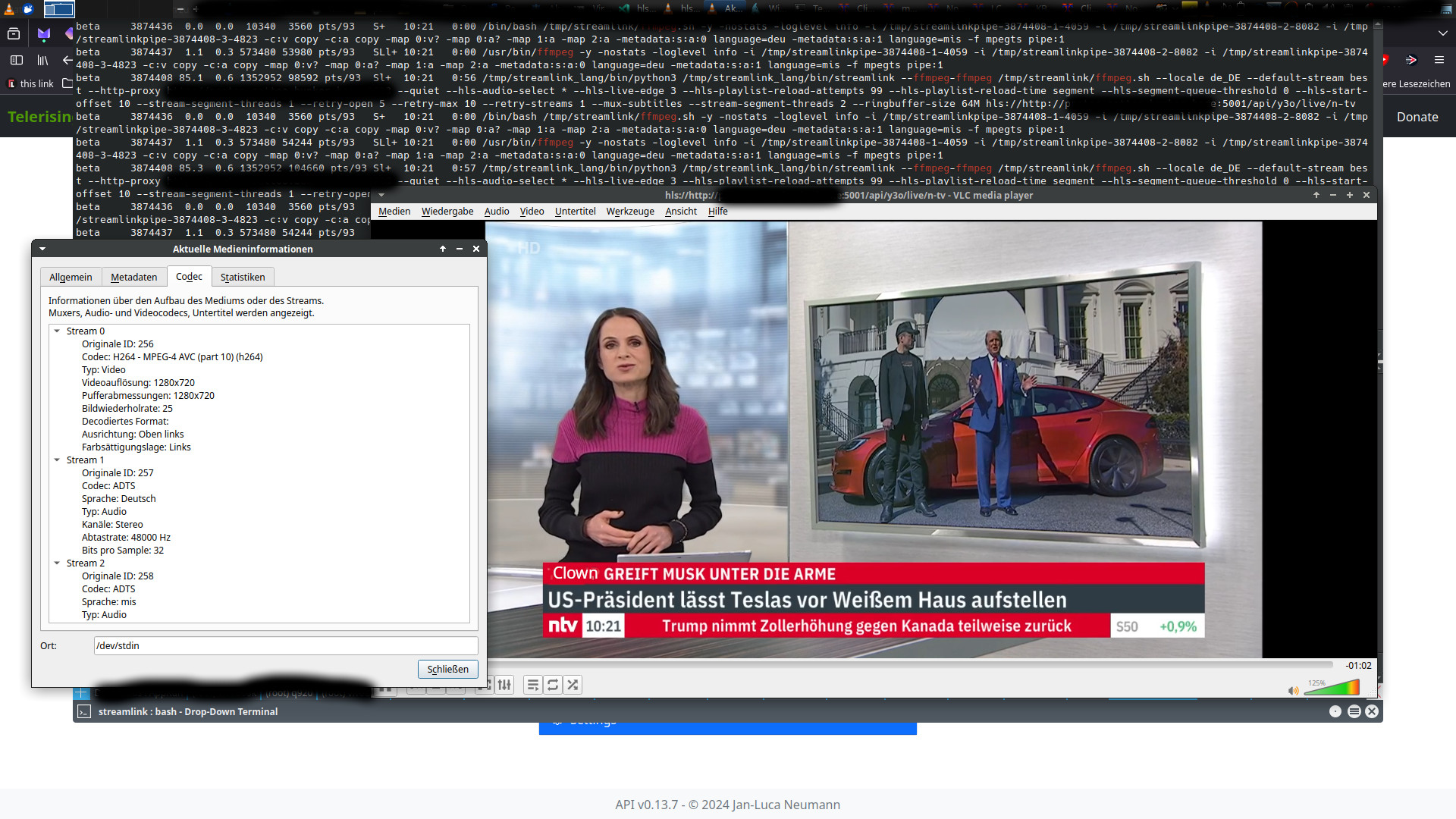Open the Medieninformationen window menu arrow
Image resolution: width=1456 pixels, height=819 pixels.
42,249
